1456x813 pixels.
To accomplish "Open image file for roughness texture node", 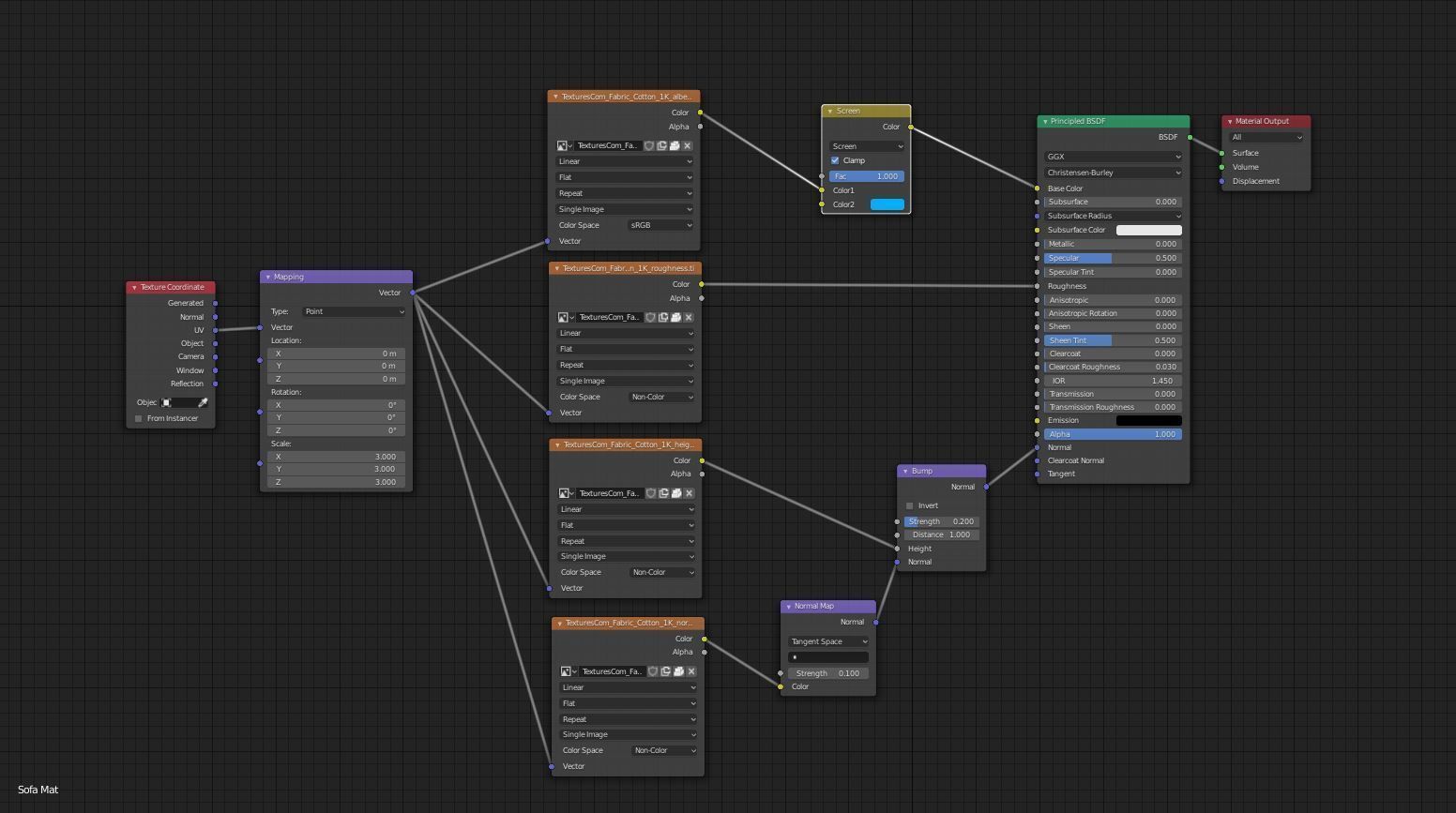I will click(676, 317).
